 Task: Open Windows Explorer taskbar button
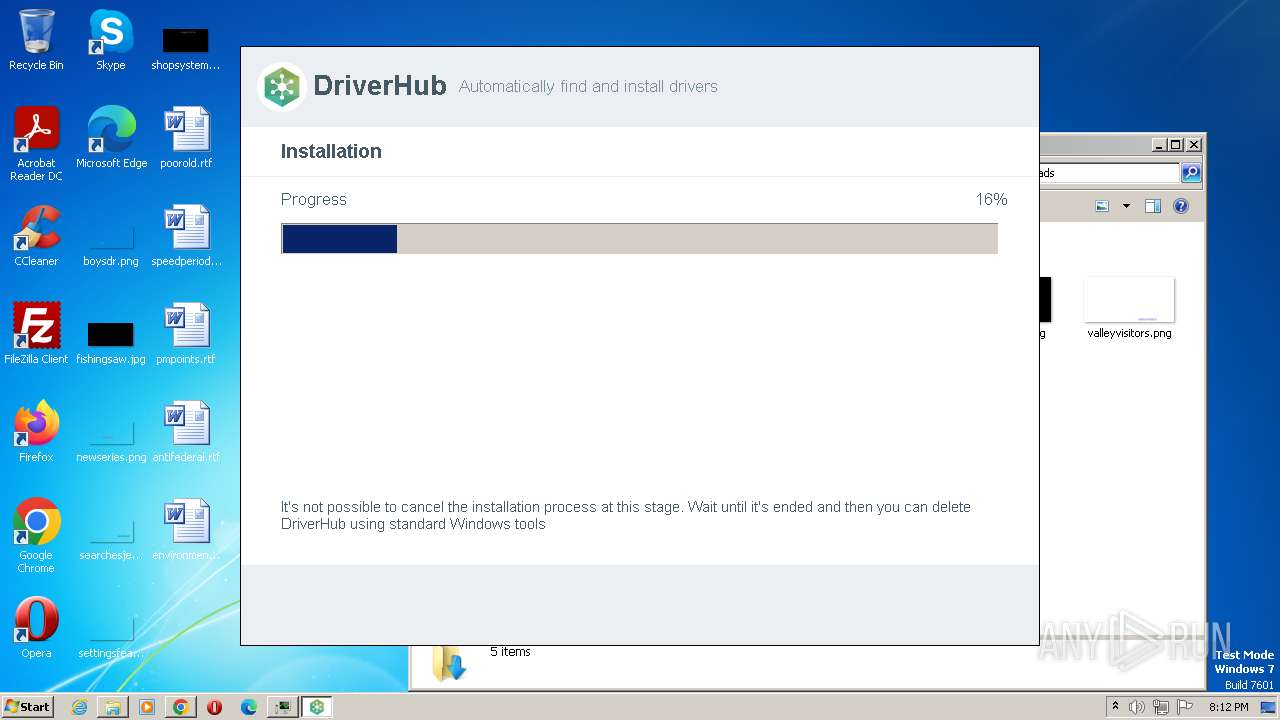(113, 707)
